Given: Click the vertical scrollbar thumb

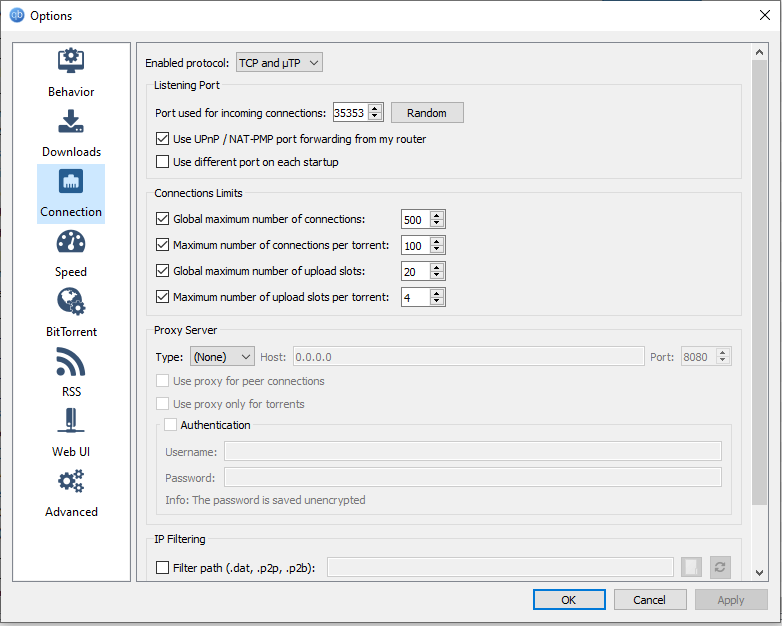Looking at the screenshot, I should [x=759, y=282].
